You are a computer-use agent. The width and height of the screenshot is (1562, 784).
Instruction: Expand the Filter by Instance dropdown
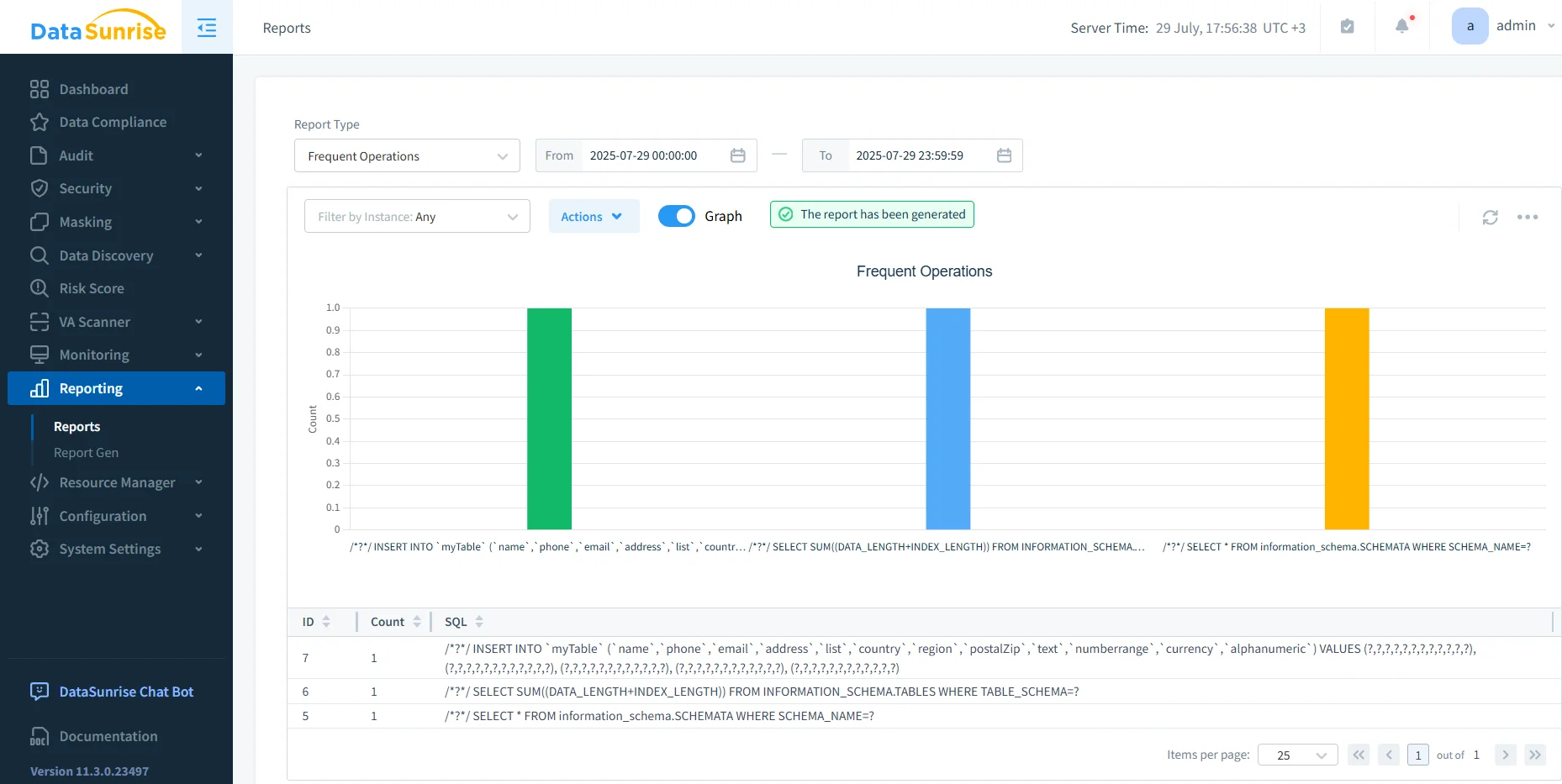[417, 217]
